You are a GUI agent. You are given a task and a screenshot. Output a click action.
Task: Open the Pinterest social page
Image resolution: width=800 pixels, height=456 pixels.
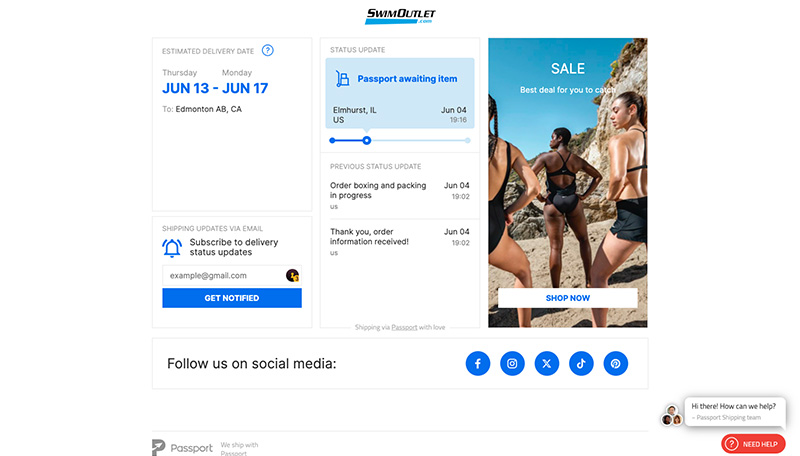[x=616, y=364]
